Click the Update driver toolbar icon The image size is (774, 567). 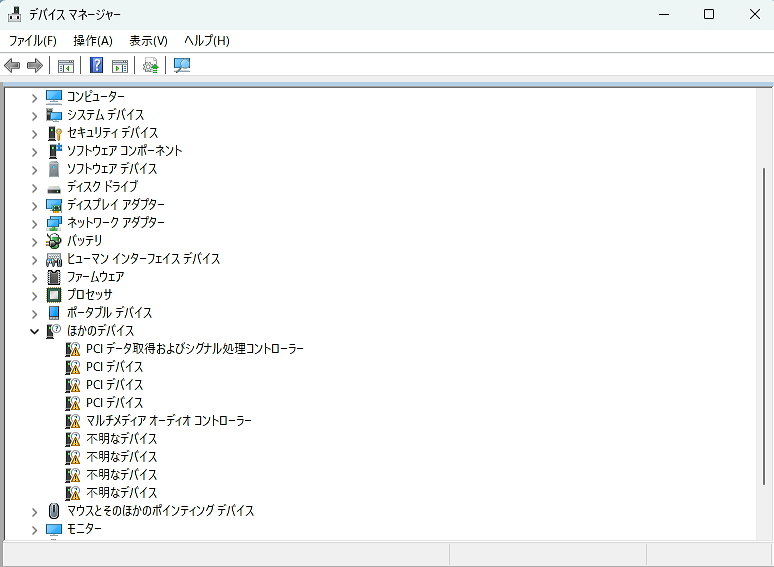coord(151,65)
